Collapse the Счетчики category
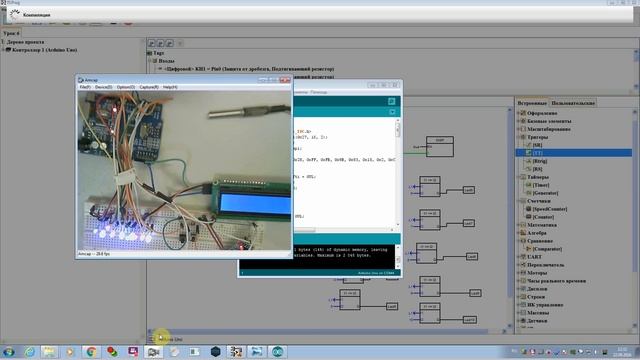This screenshot has height=360, width=640. point(518,201)
